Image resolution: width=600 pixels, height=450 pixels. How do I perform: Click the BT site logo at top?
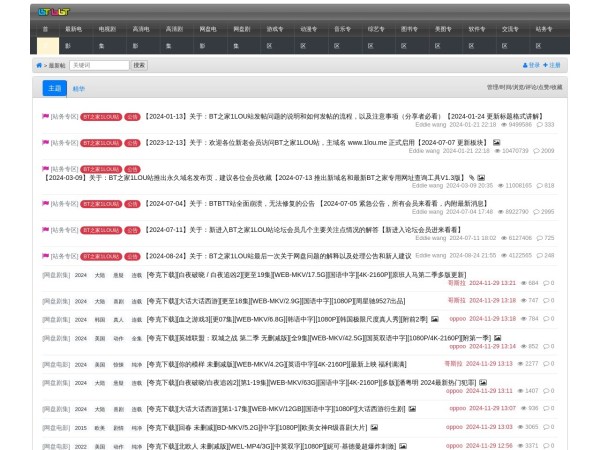tap(54, 12)
